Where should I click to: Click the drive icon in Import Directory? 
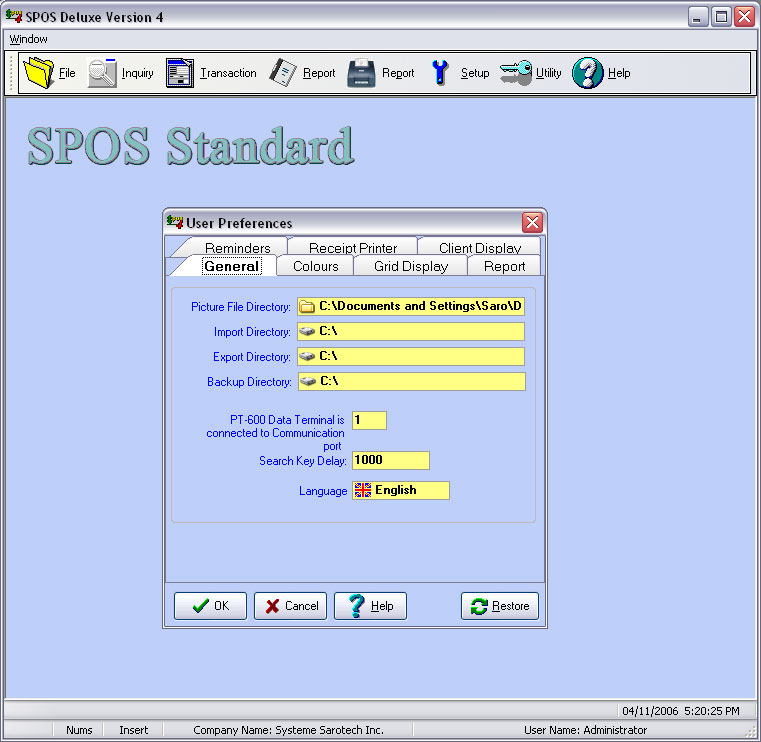click(307, 331)
